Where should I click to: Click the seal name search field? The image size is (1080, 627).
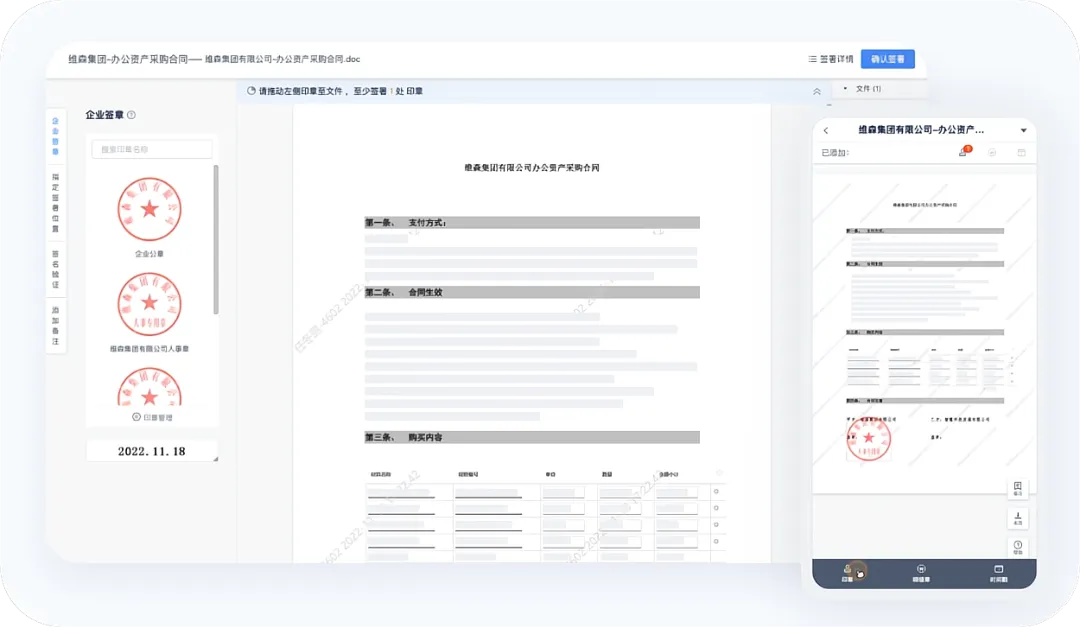152,149
